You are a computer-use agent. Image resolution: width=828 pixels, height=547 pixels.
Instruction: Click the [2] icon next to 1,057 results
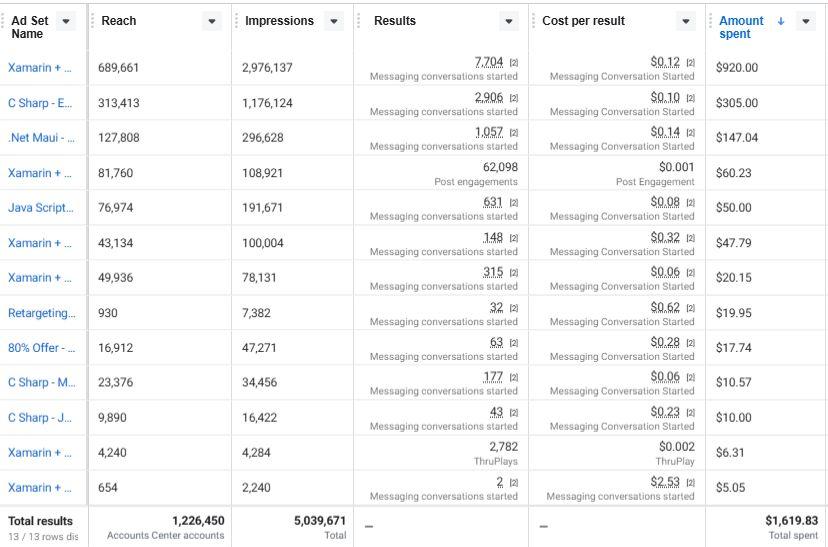tap(514, 133)
